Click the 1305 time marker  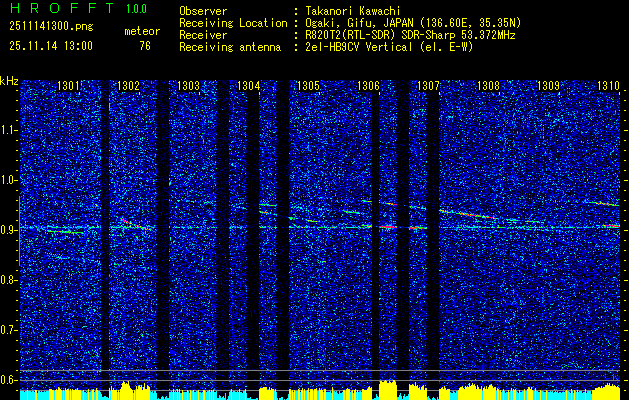[308, 85]
